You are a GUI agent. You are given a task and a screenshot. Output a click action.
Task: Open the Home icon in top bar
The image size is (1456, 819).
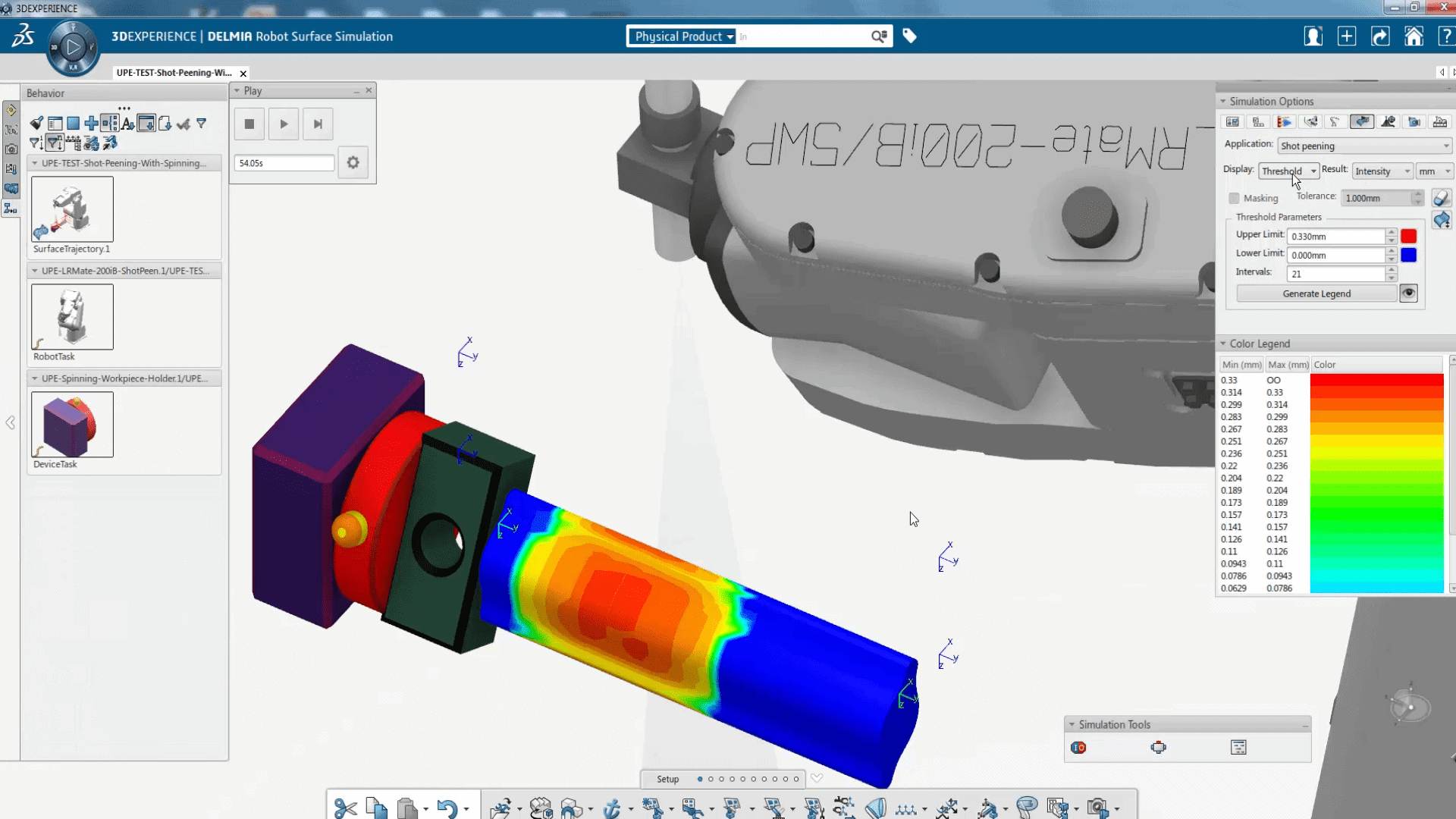(x=1414, y=36)
